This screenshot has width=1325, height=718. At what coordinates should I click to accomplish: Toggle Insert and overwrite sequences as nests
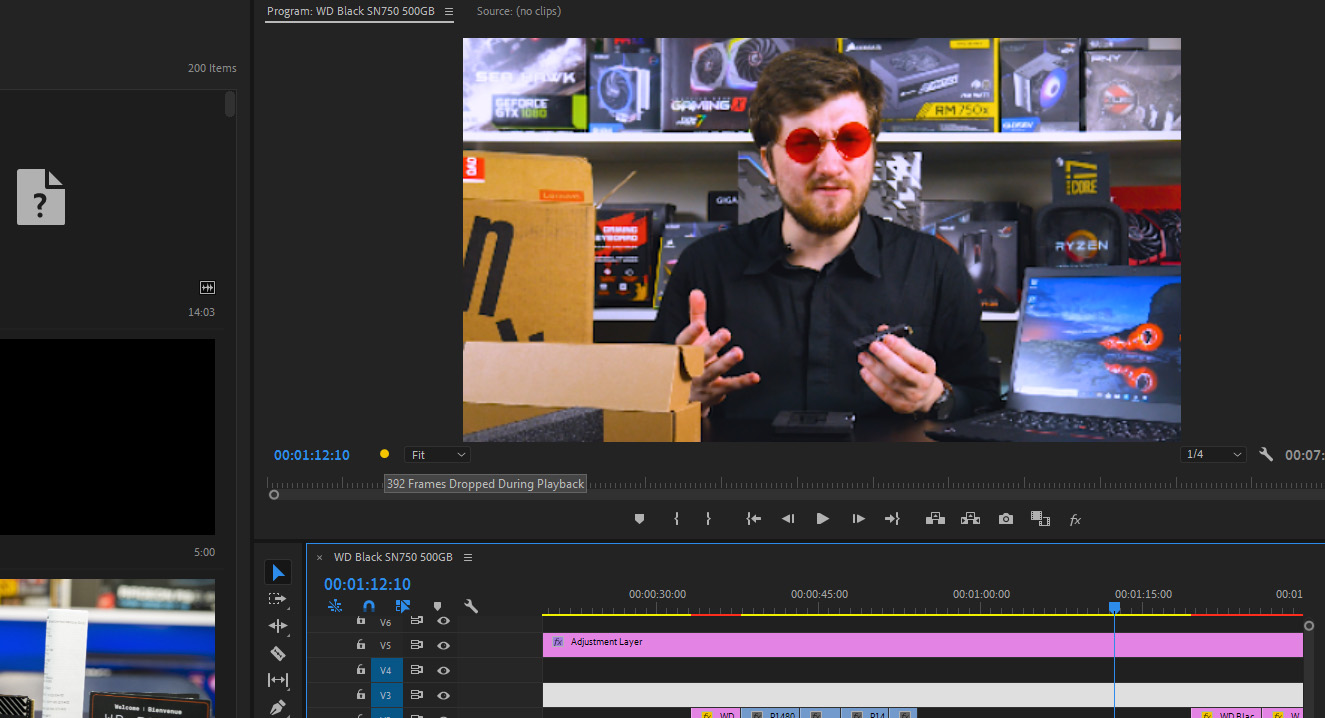(x=335, y=606)
